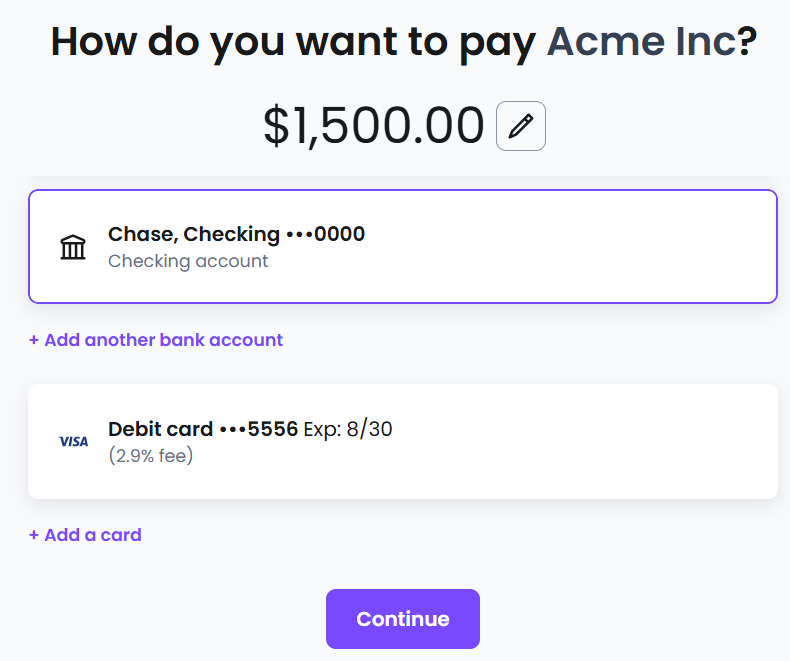This screenshot has width=790, height=661.
Task: Click the Visa logo icon
Action: coord(74,441)
